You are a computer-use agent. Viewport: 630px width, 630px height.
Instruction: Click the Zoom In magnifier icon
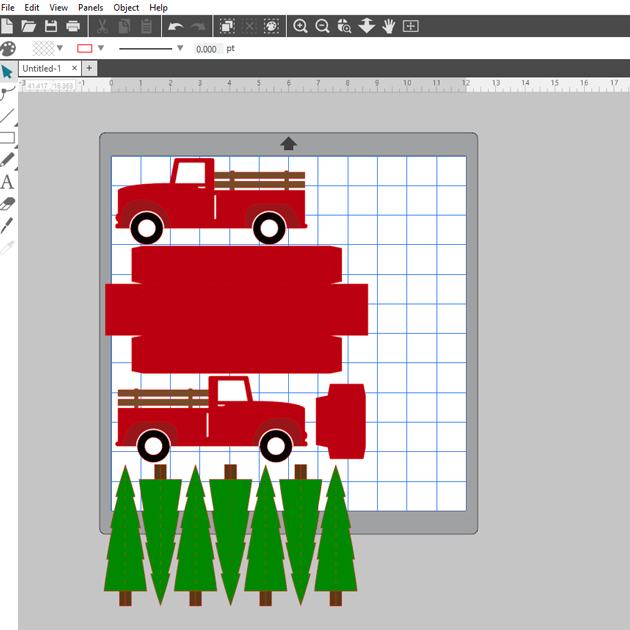(x=300, y=26)
